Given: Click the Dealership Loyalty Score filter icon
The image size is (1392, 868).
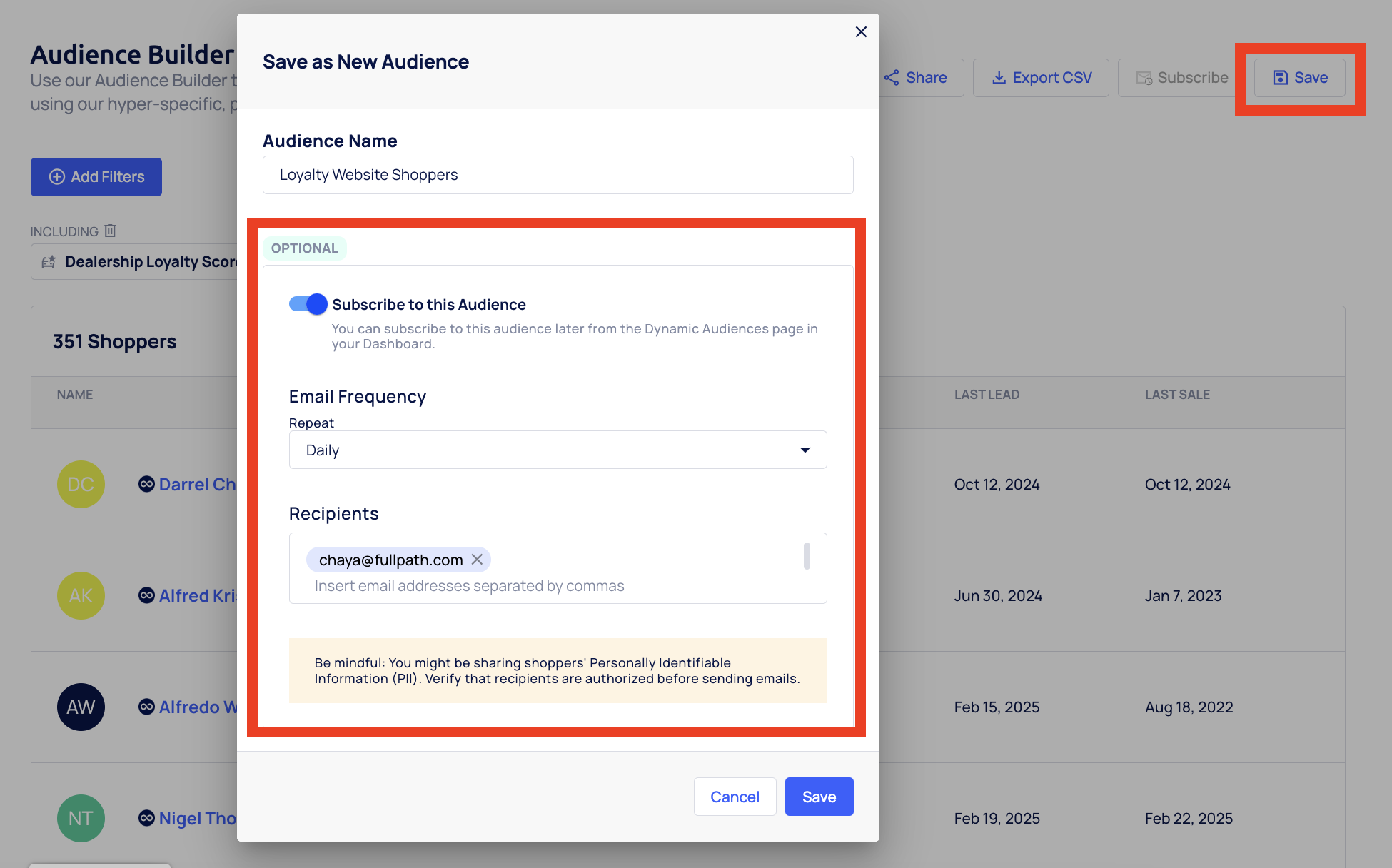Looking at the screenshot, I should pos(49,262).
